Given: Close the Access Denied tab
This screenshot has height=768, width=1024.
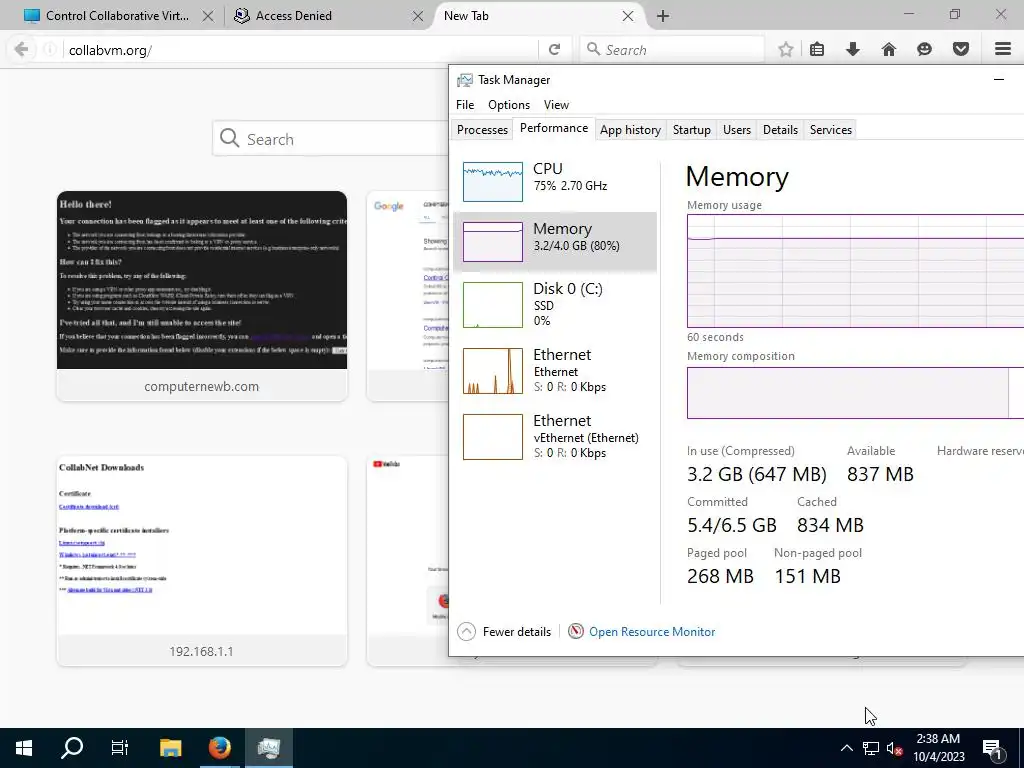Looking at the screenshot, I should [x=418, y=16].
